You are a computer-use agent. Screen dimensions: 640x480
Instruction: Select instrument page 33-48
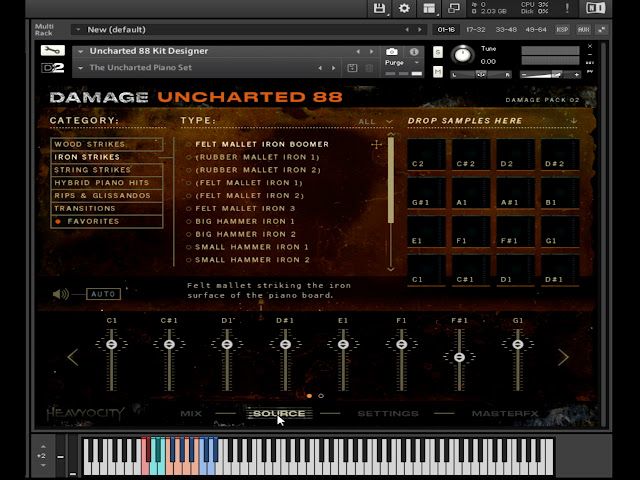[x=506, y=29]
